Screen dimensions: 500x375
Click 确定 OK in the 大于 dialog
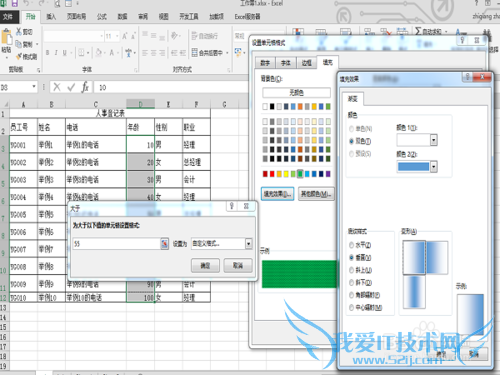coord(205,265)
